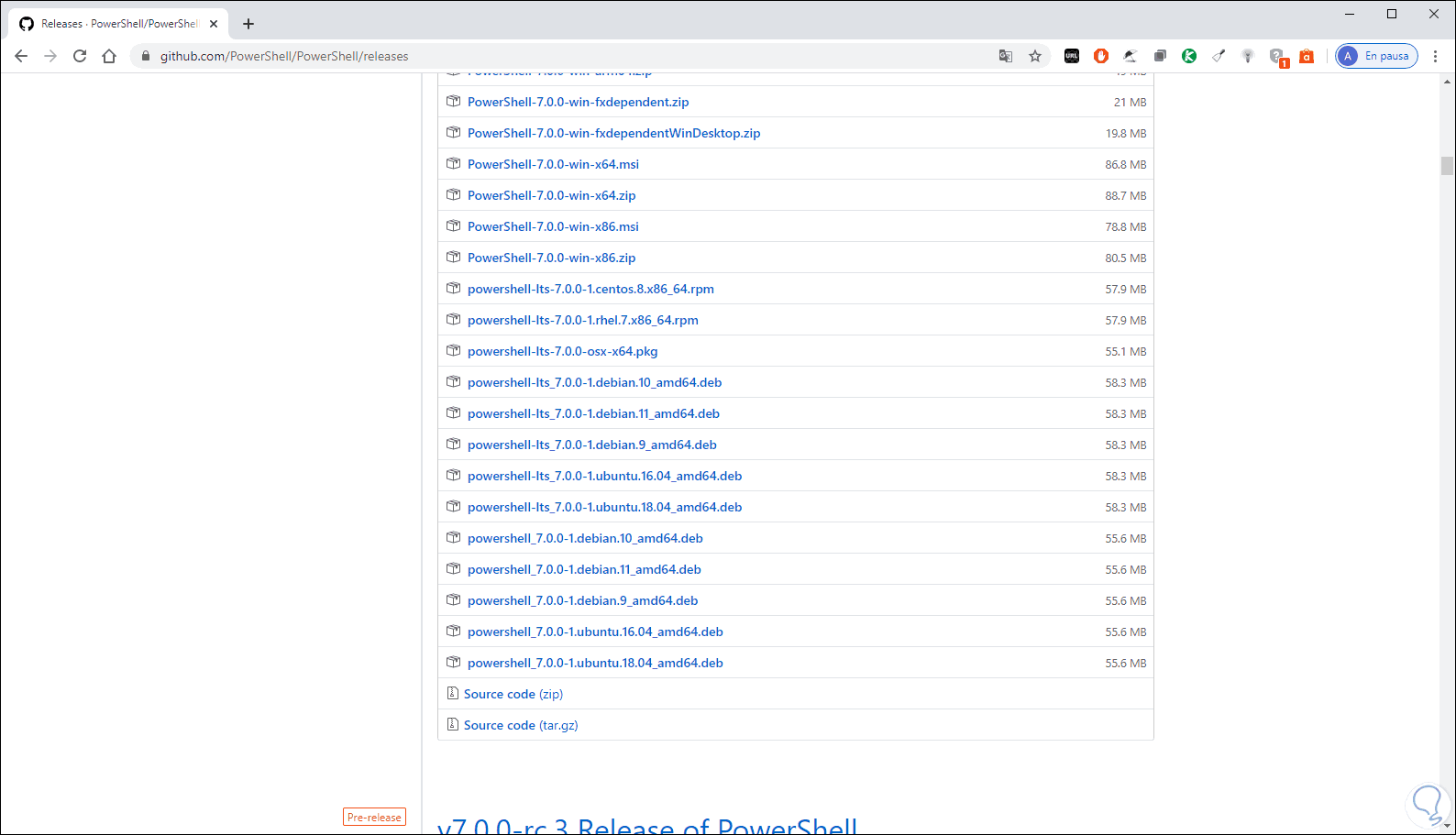Click the 80.5 MB size text
The width and height of the screenshot is (1456, 835).
(x=1126, y=258)
